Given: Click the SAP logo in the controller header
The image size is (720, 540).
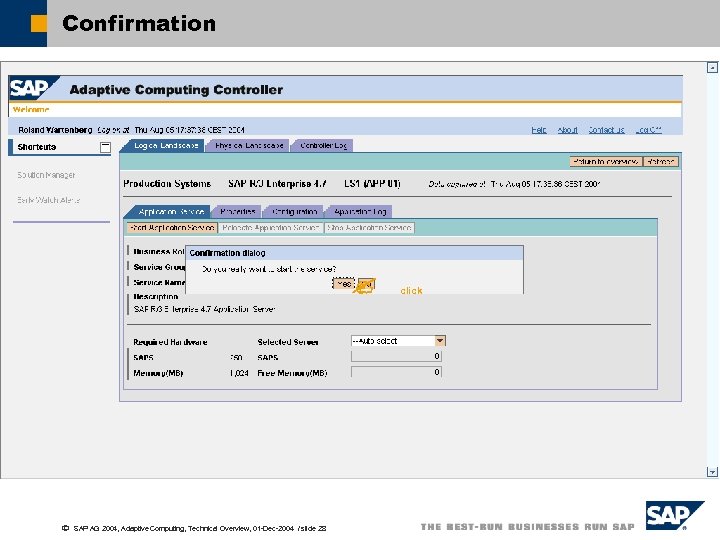Looking at the screenshot, I should click(x=34, y=88).
